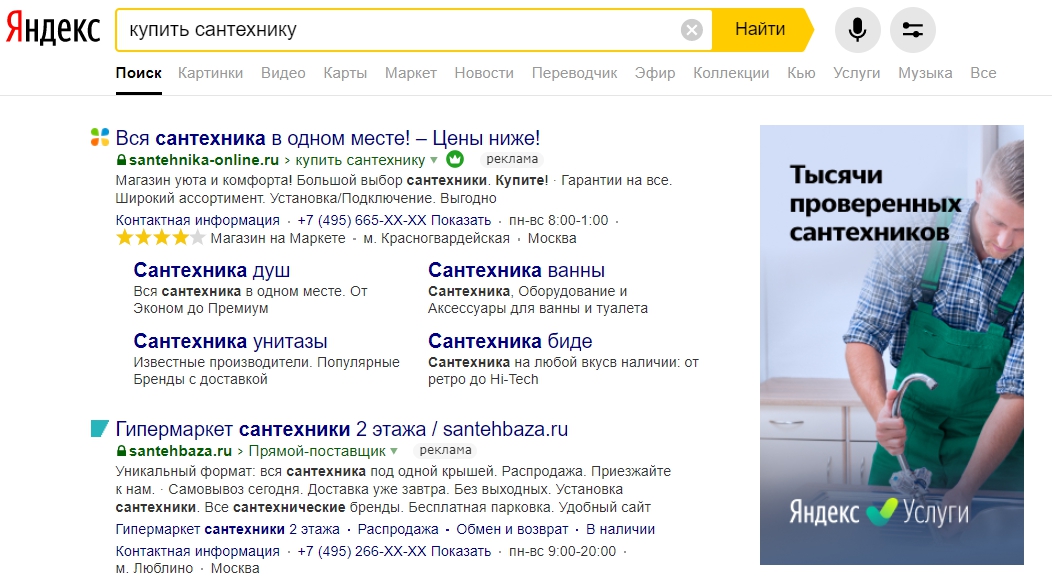Click 'м. Красногвардейская' metro text
The width and height of the screenshot is (1052, 584).
point(436,238)
